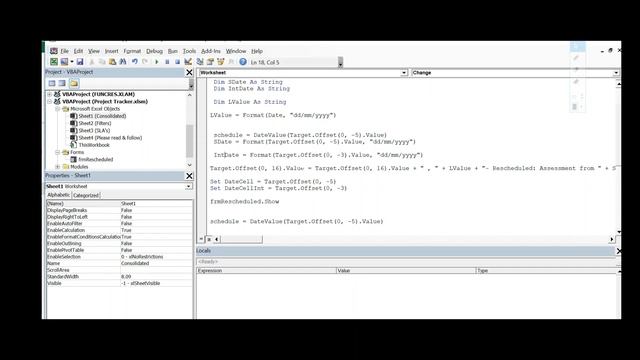Select Sheet2 (Filters) in project tree
This screenshot has height=360, width=640.
(95, 123)
